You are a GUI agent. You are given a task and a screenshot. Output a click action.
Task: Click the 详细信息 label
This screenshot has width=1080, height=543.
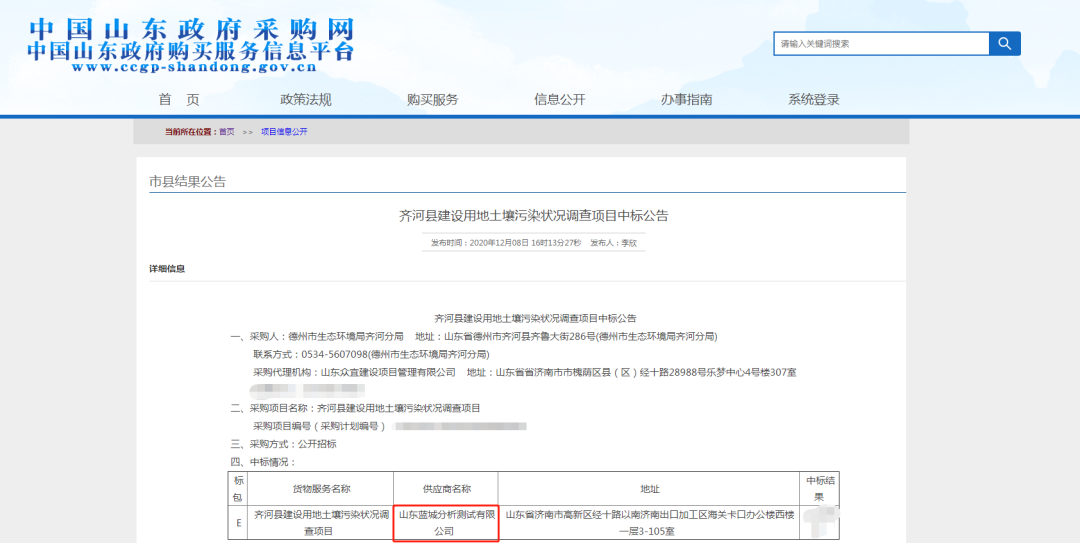167,269
